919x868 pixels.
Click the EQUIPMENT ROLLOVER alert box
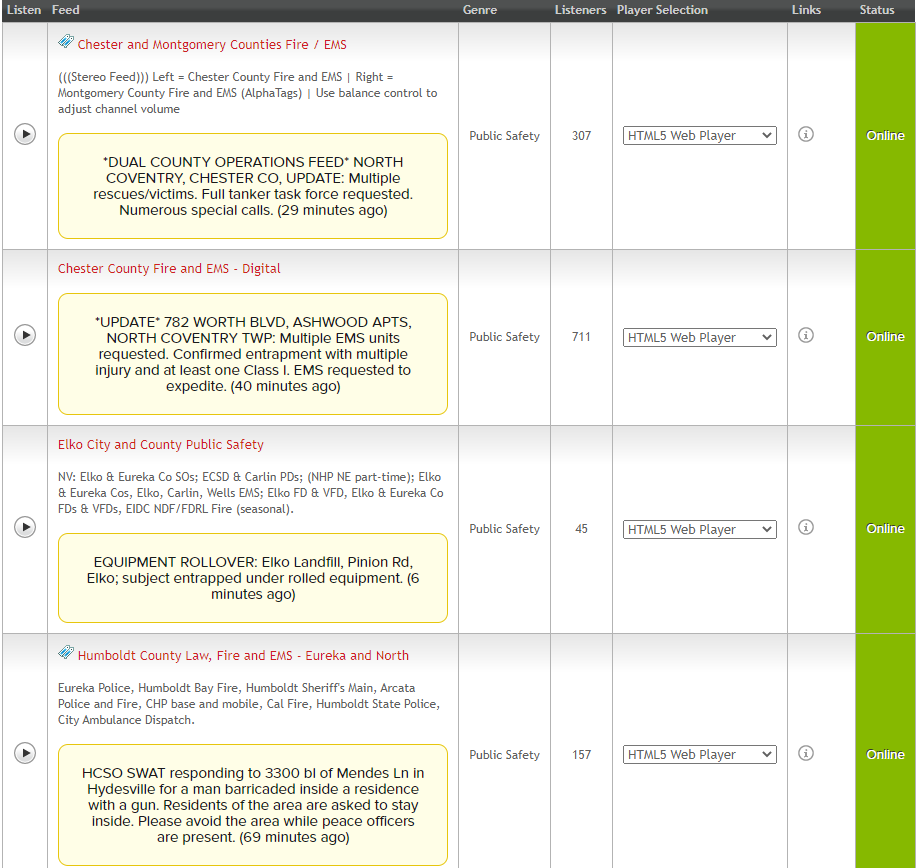253,578
